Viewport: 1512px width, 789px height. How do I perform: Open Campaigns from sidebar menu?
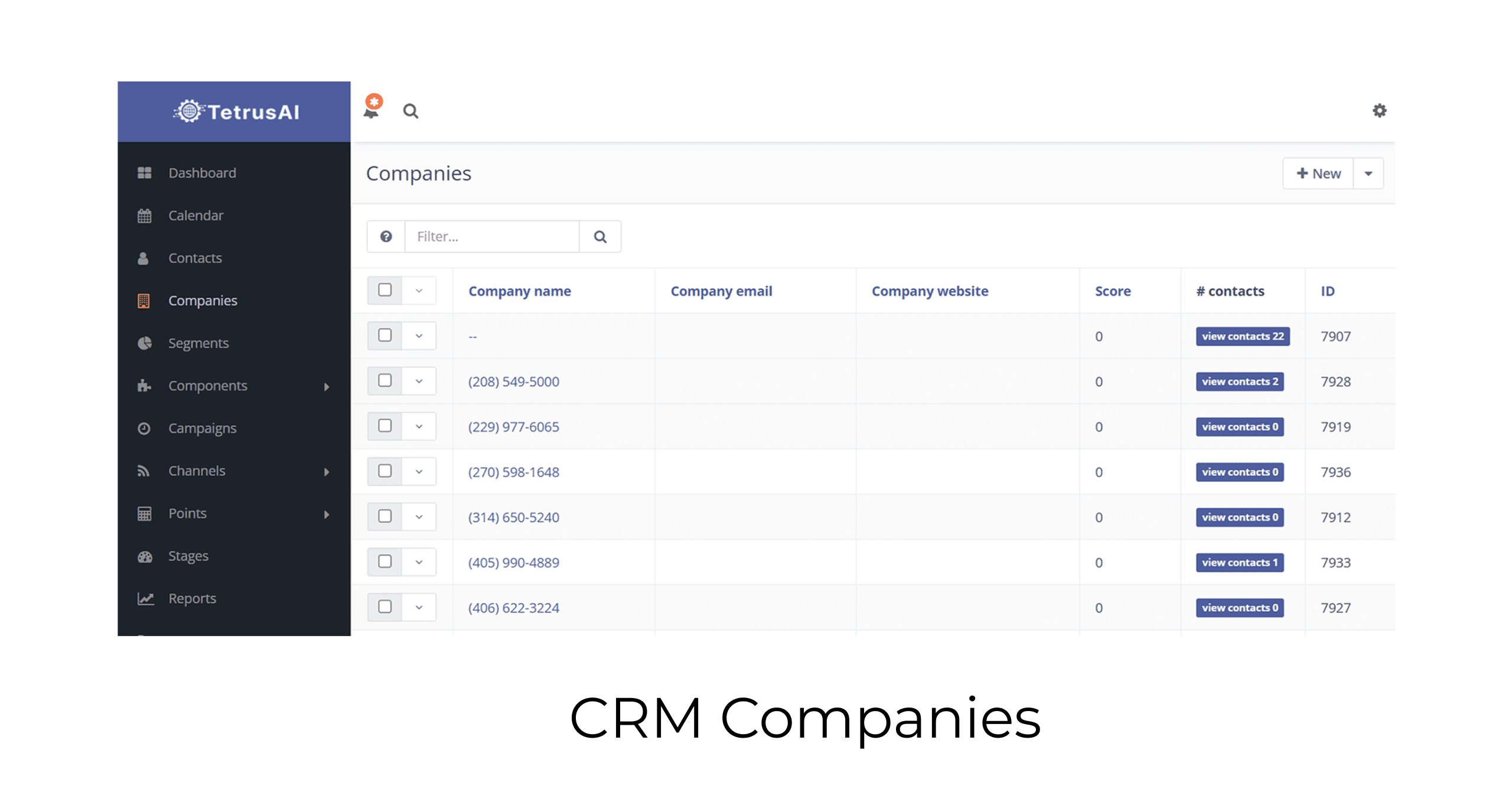pos(202,428)
